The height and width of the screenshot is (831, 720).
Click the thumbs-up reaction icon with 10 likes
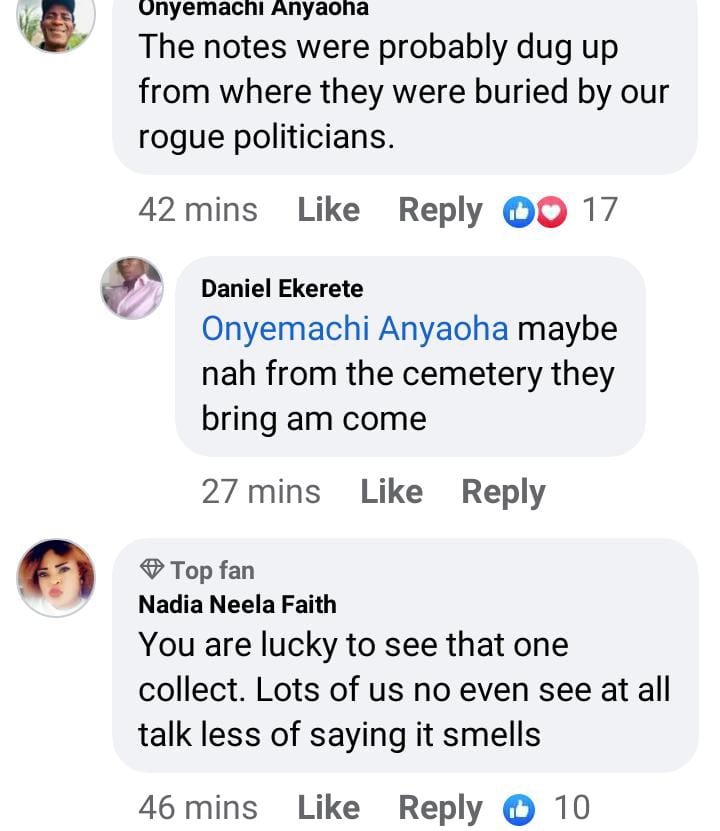click(519, 809)
